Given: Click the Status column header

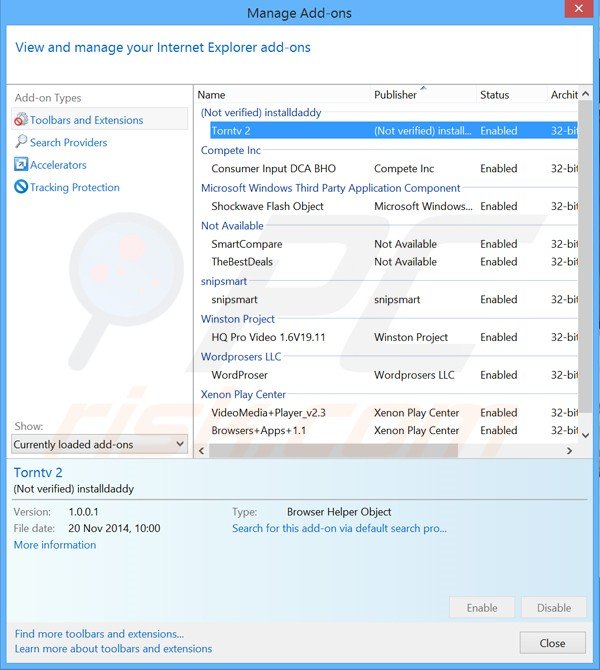Looking at the screenshot, I should [494, 95].
